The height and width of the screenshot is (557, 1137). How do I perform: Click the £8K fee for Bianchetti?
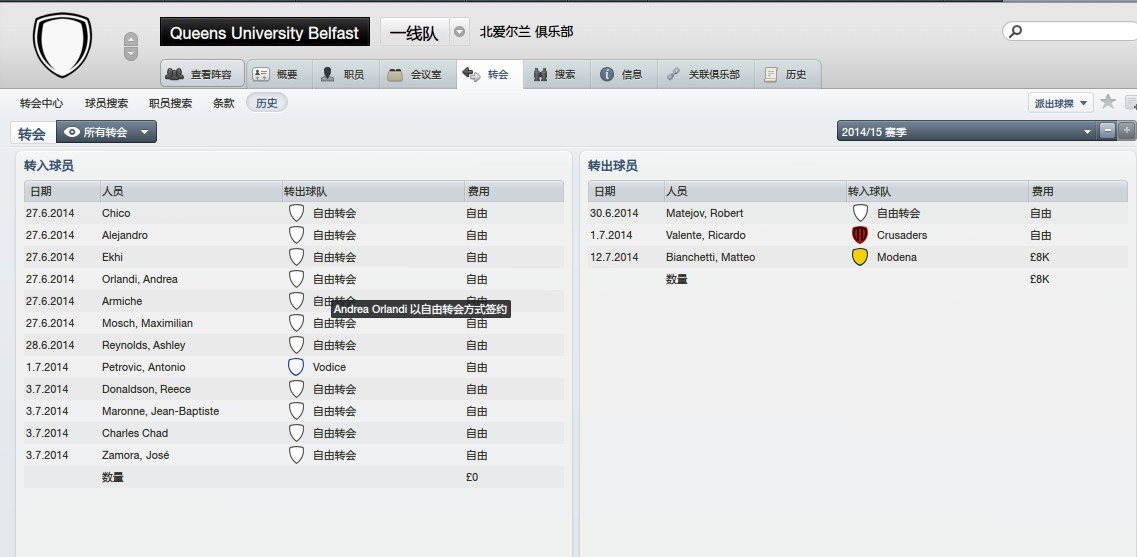(1039, 257)
